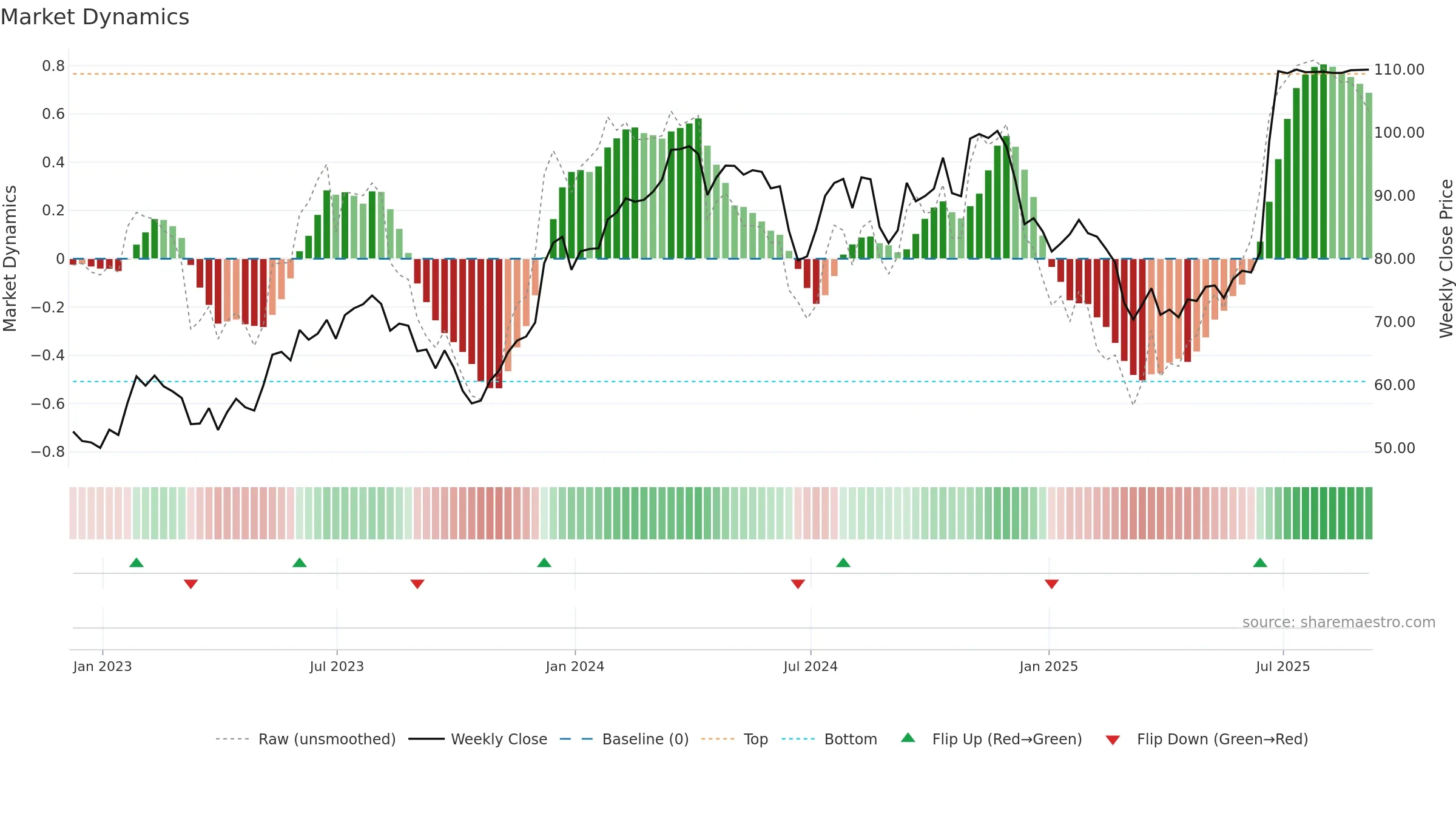Click the first pale pink heatmap cell at far left
Viewport: 1456px width, 819px height.
point(73,513)
